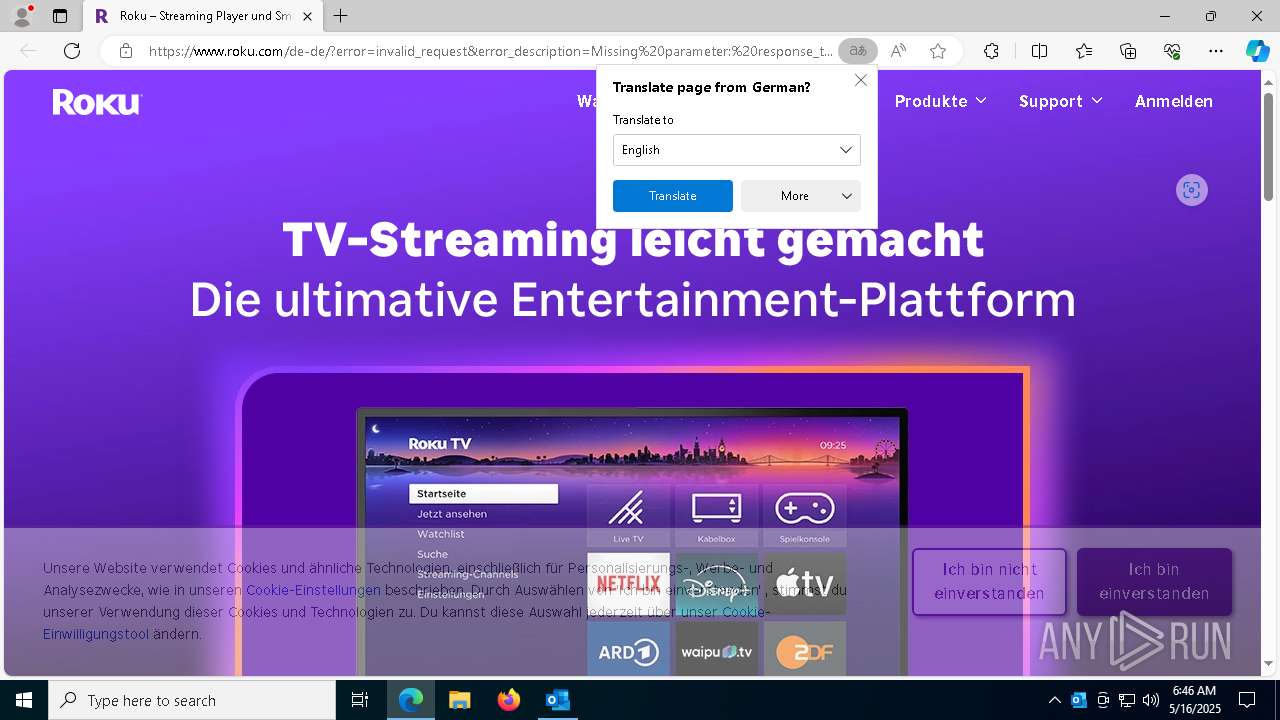Click Anmelden to sign in

(1174, 101)
